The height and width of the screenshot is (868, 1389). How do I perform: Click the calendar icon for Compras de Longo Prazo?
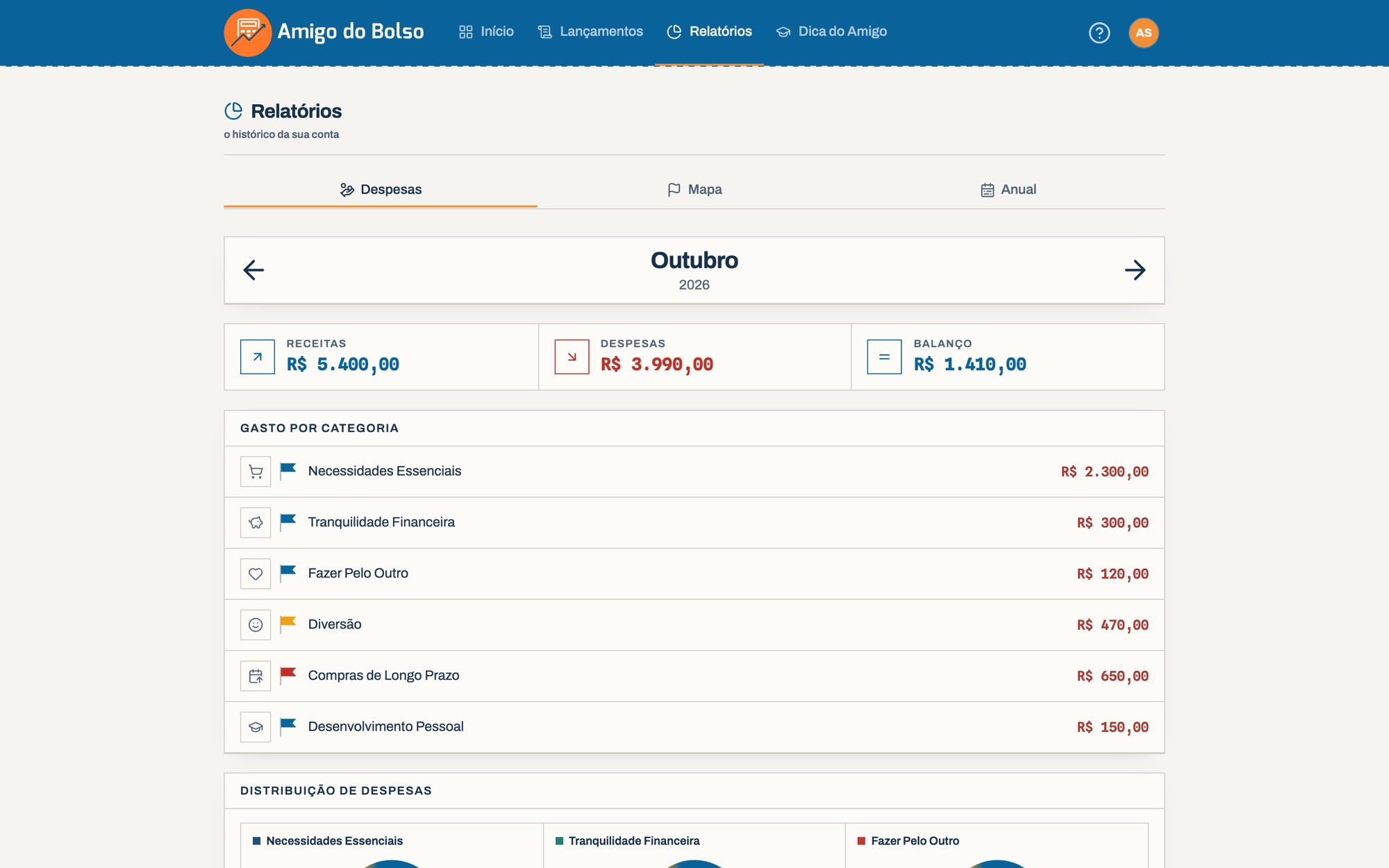tap(256, 676)
